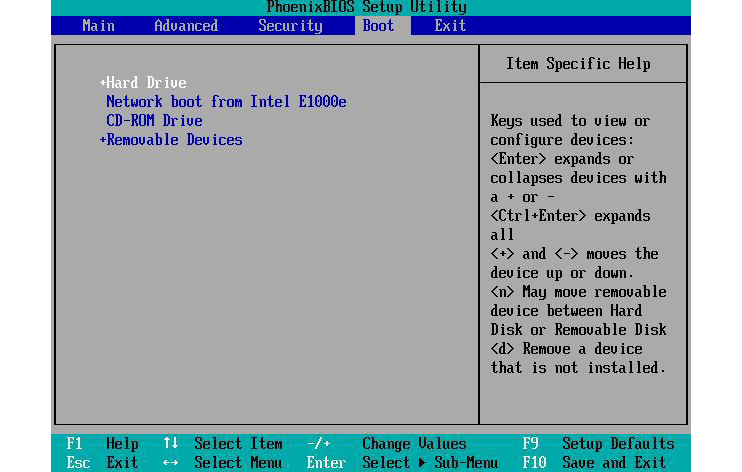Screen dimensions: 742x472
Task: Click help text '<Enter> expands or'
Action: (562, 159)
